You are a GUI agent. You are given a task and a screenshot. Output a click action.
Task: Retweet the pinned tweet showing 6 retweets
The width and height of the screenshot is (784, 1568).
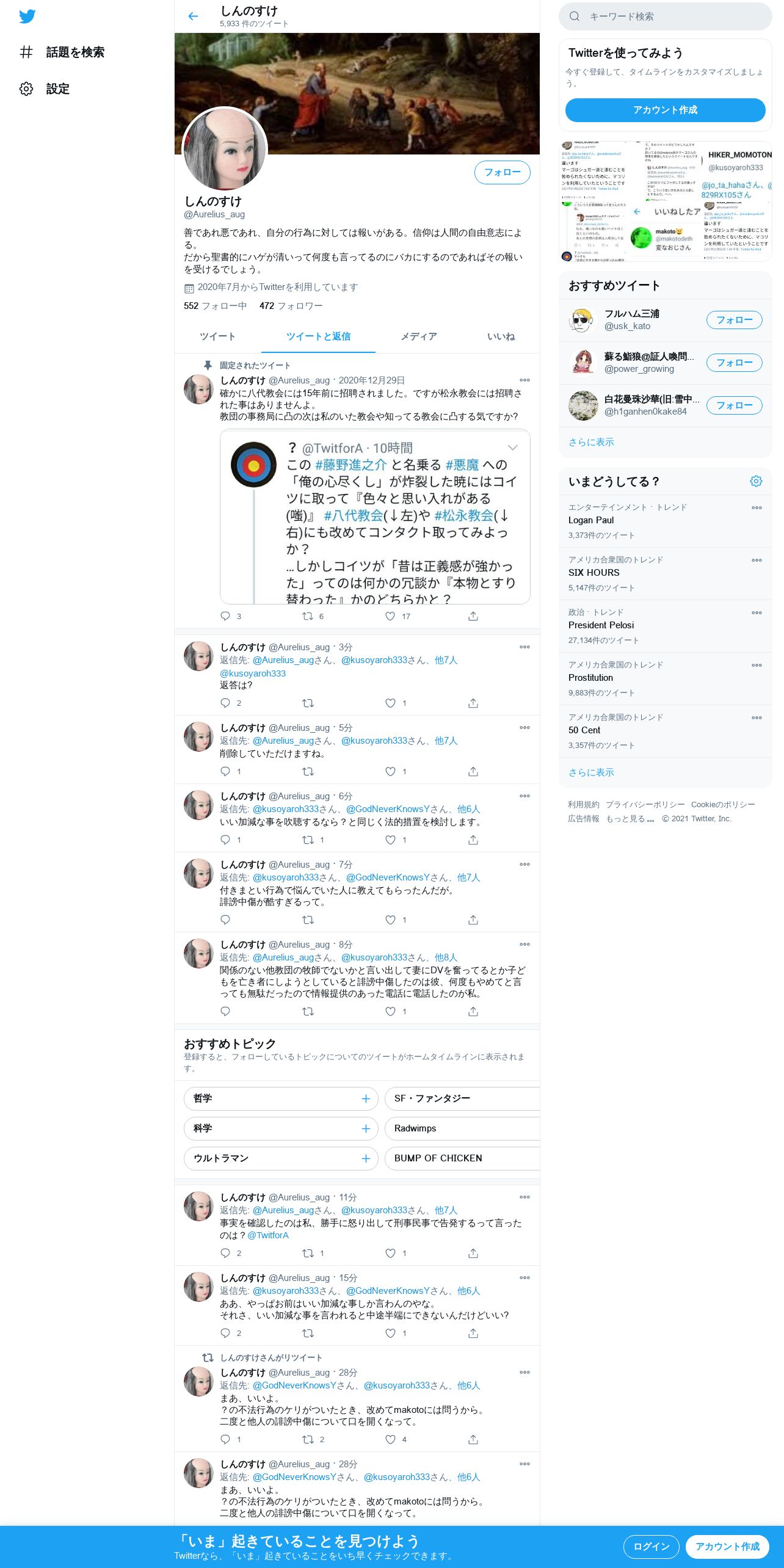pyautogui.click(x=308, y=616)
